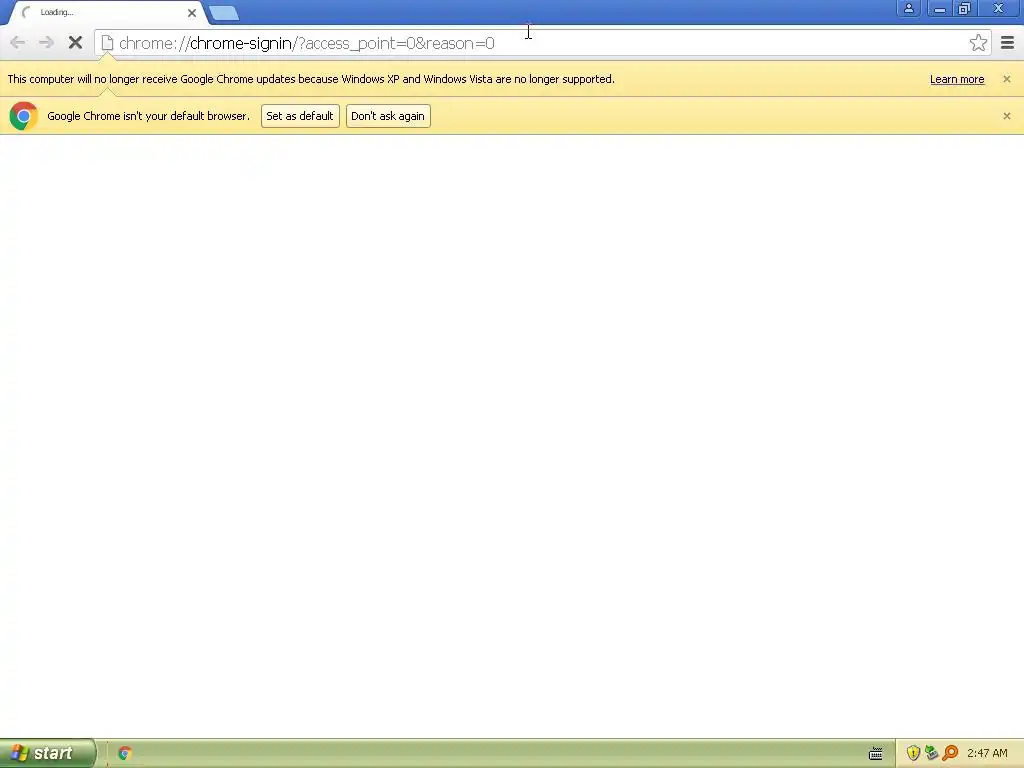Screen dimensions: 1024x768
Task: Click the 2:47 AM clock
Action: coord(987,753)
